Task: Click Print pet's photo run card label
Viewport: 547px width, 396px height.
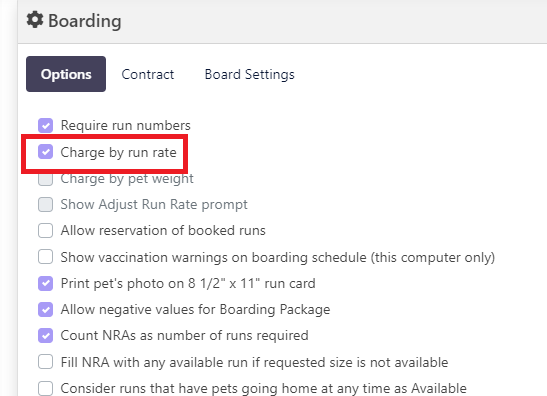Action: [x=188, y=283]
